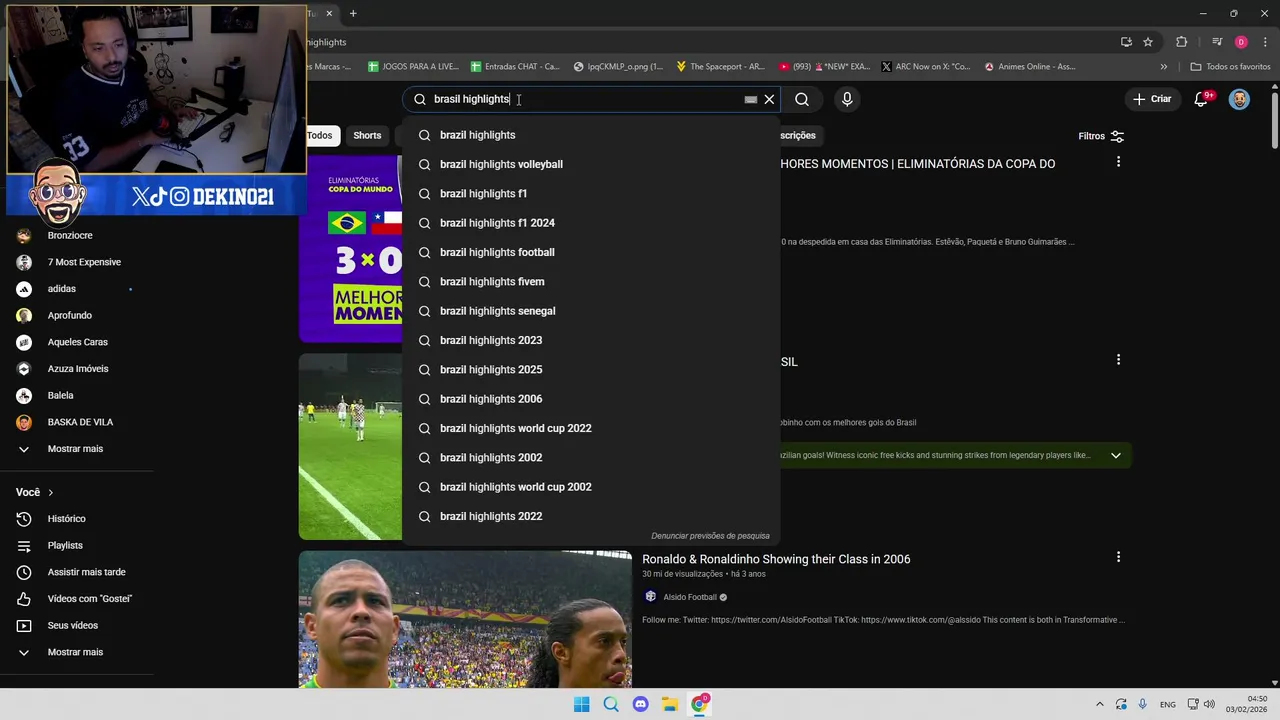Open 'Ronaldo & Ronaldinho Showing their Class in 2006' title
This screenshot has width=1280, height=720.
point(776,559)
